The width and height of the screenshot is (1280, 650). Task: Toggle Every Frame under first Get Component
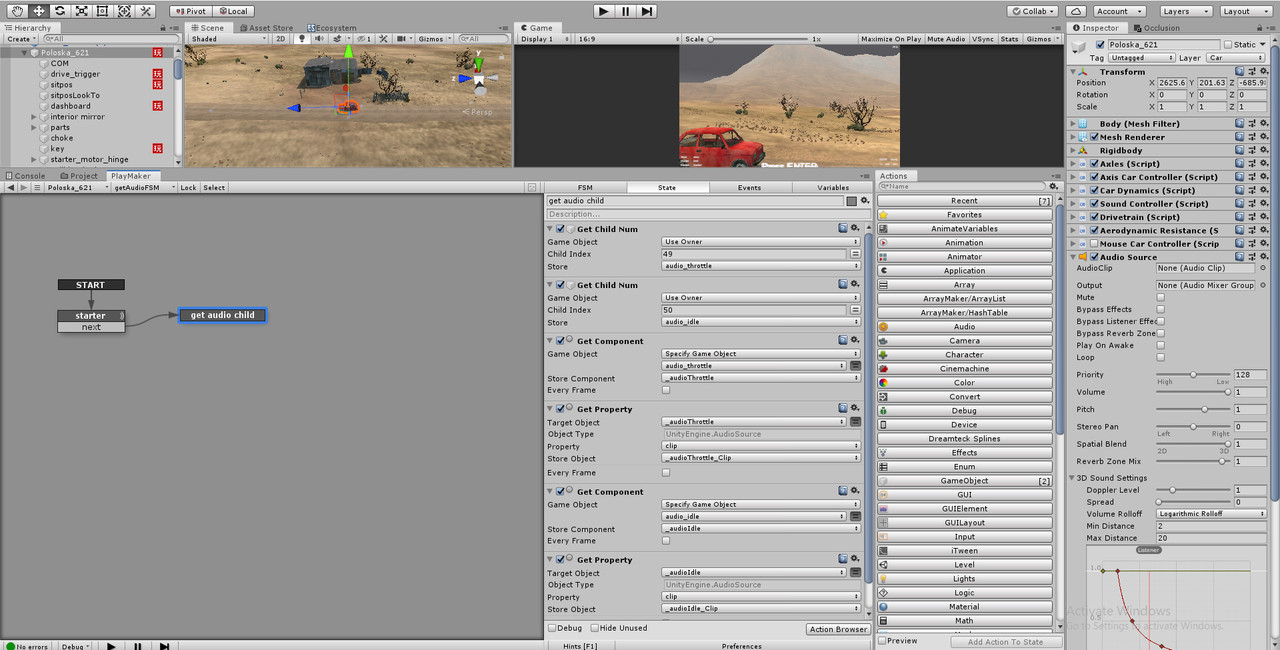[666, 390]
